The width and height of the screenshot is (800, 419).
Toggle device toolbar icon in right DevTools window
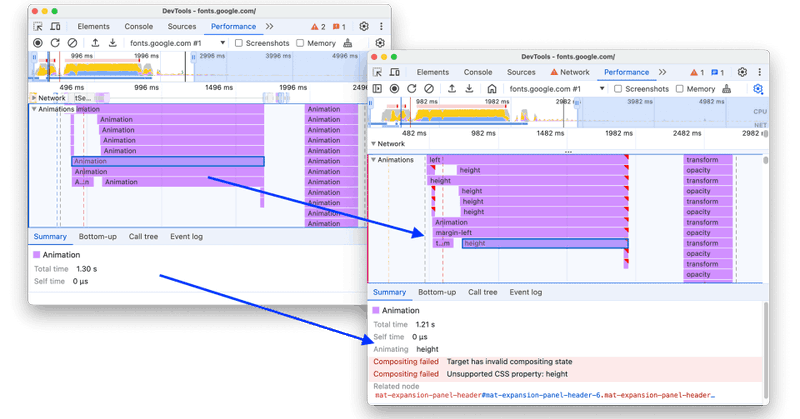394,72
